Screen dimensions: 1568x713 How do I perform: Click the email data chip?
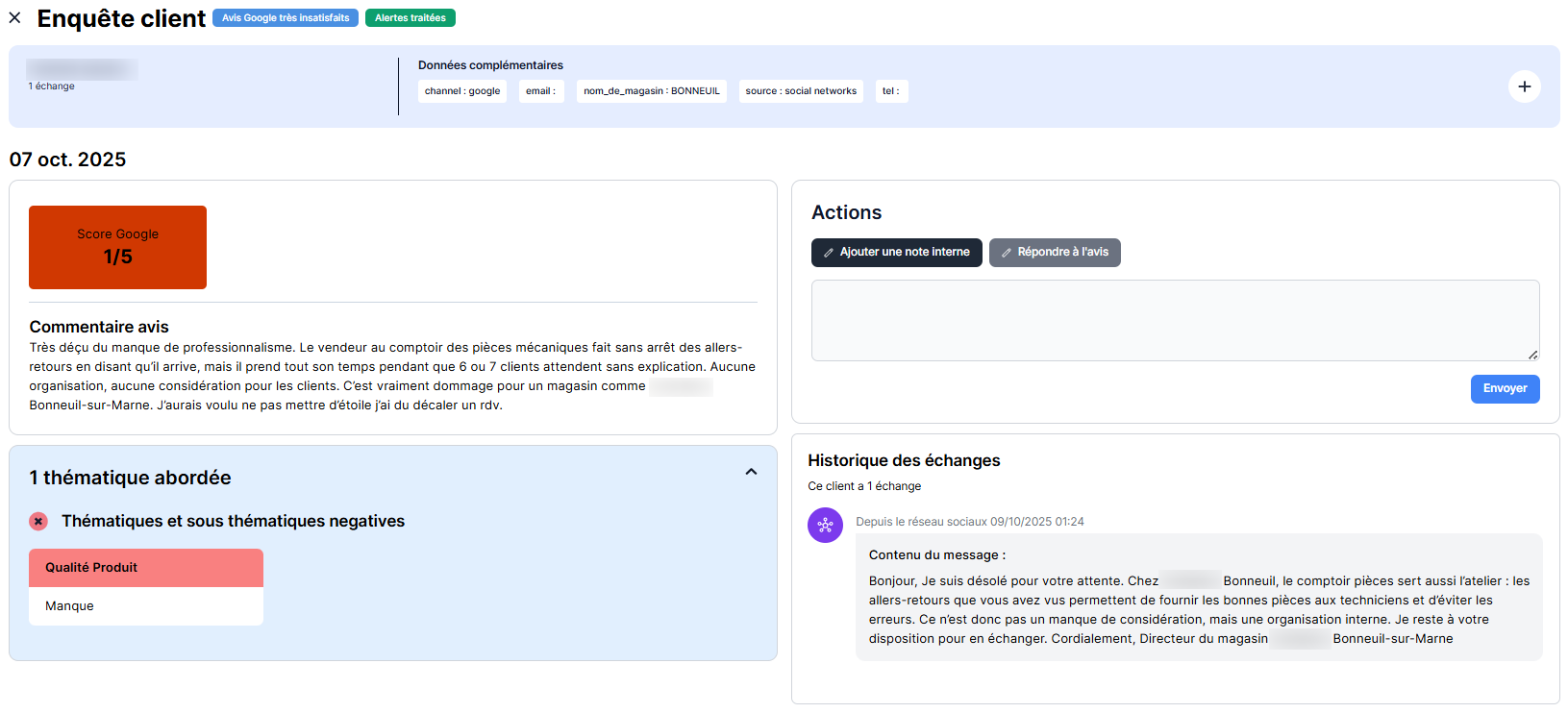[x=540, y=91]
